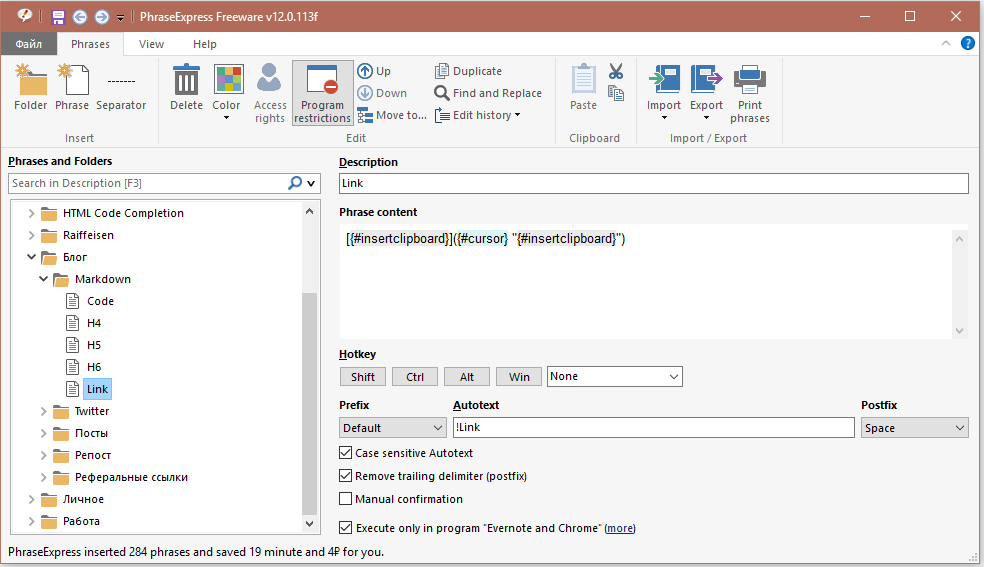Expand the Посты folder
This screenshot has height=567, width=984.
pos(43,433)
